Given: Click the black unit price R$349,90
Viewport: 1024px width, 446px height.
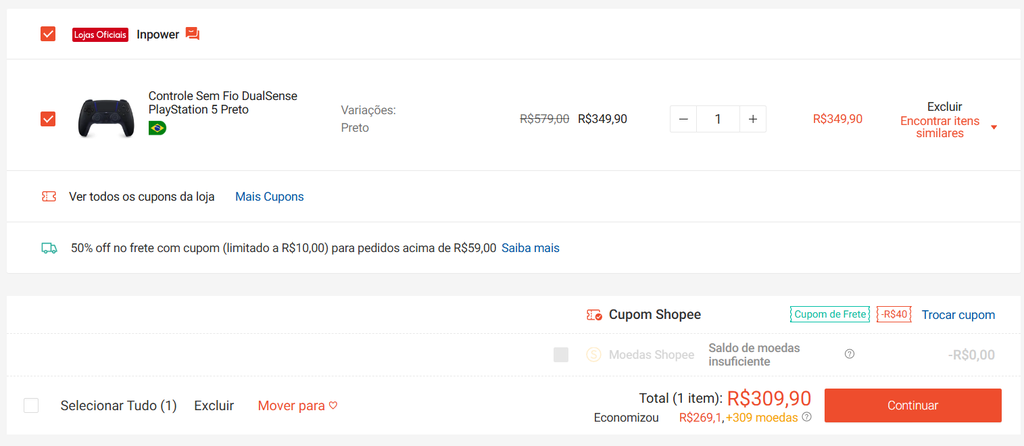Looking at the screenshot, I should click(602, 119).
